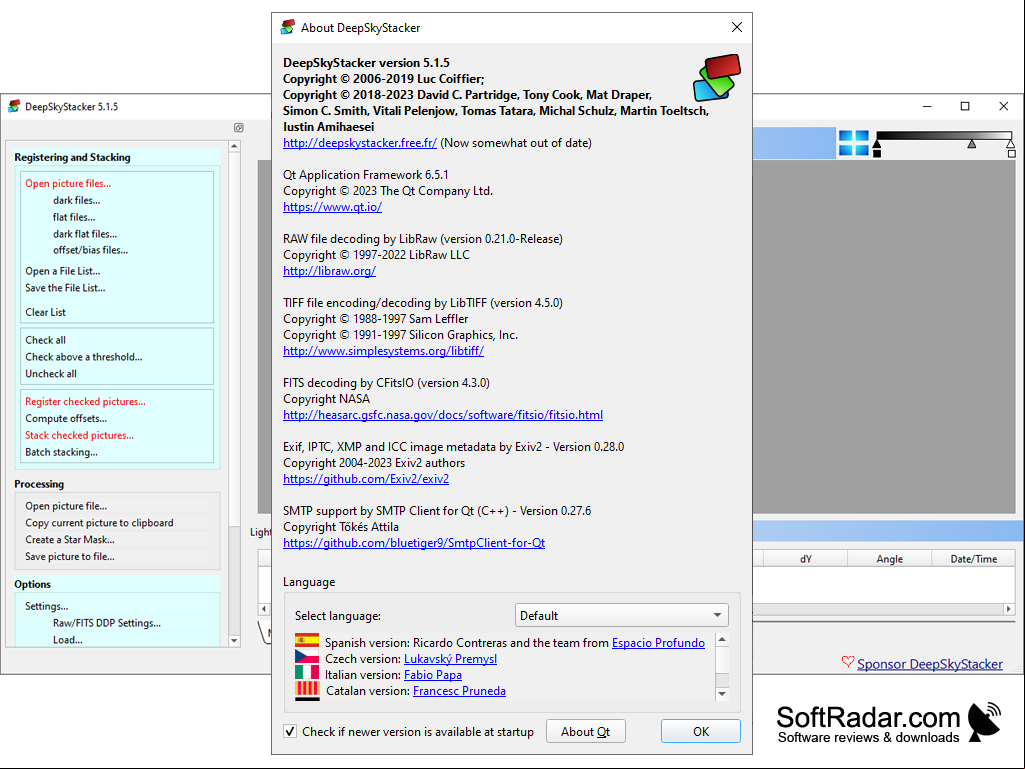This screenshot has height=769, width=1025.
Task: Click file list horizontal scroll right arrow
Action: [1009, 609]
